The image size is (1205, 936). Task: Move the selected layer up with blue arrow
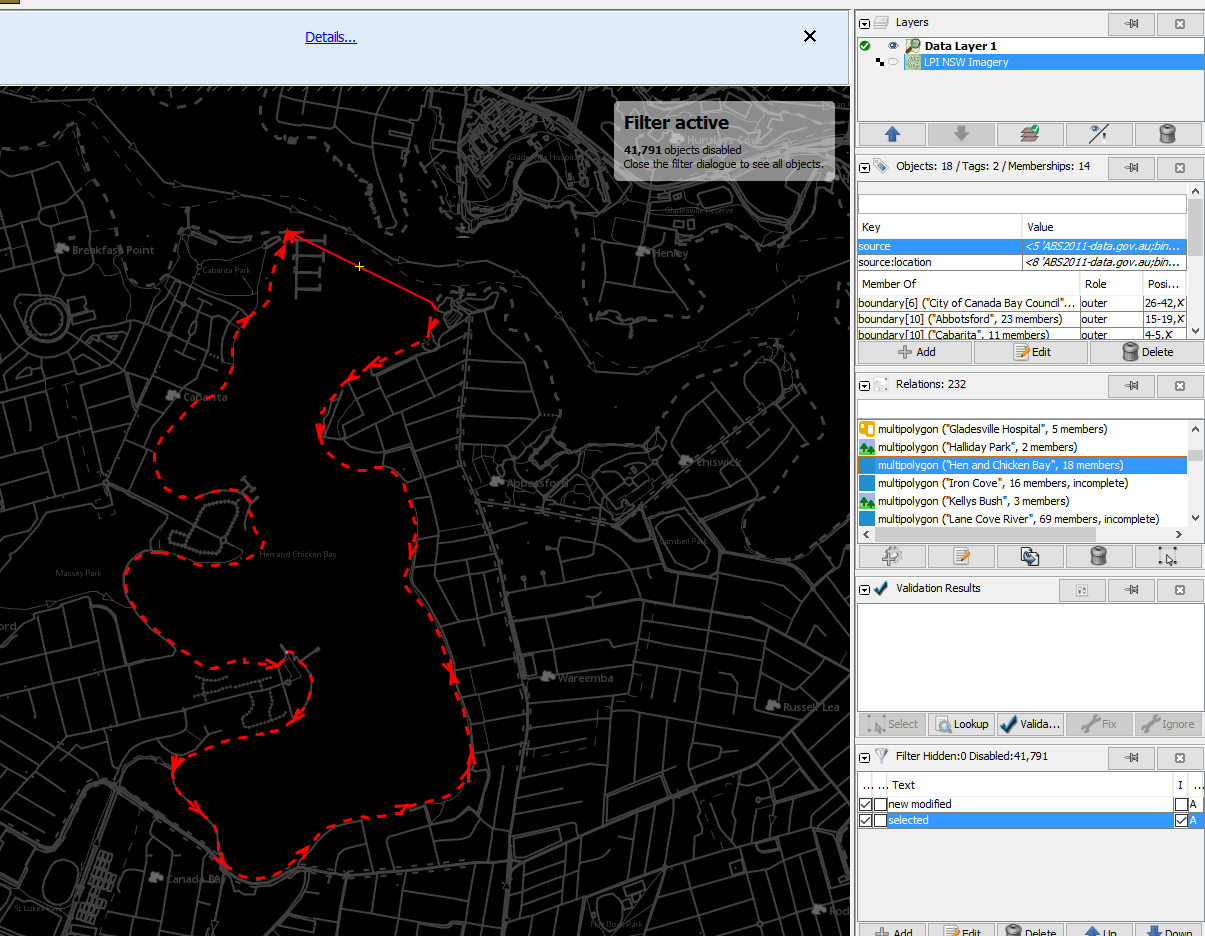pyautogui.click(x=892, y=134)
